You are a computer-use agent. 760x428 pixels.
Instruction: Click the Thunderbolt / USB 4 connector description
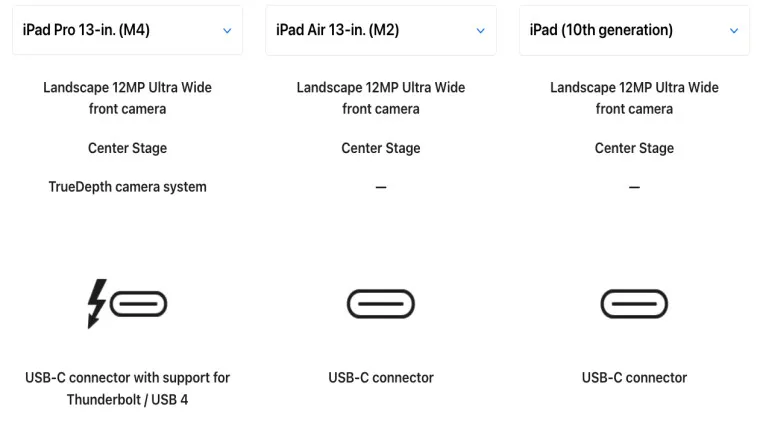click(127, 389)
